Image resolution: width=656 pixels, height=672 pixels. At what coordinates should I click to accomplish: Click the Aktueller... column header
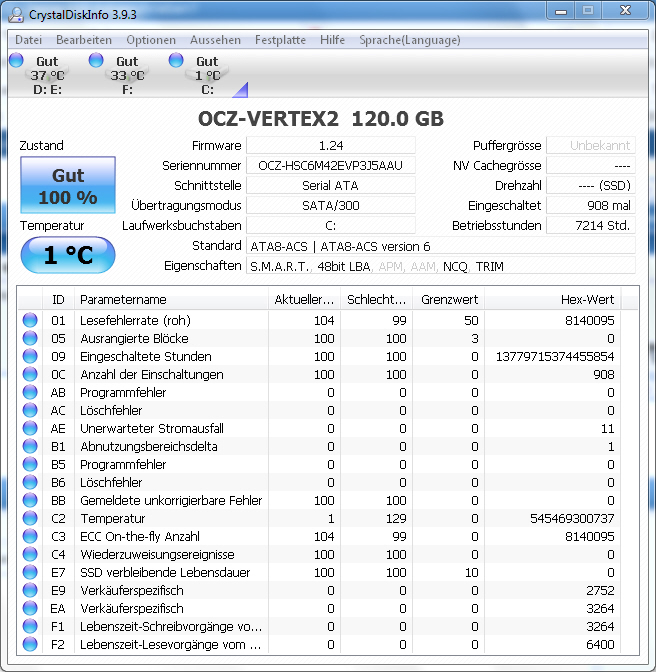tap(304, 299)
